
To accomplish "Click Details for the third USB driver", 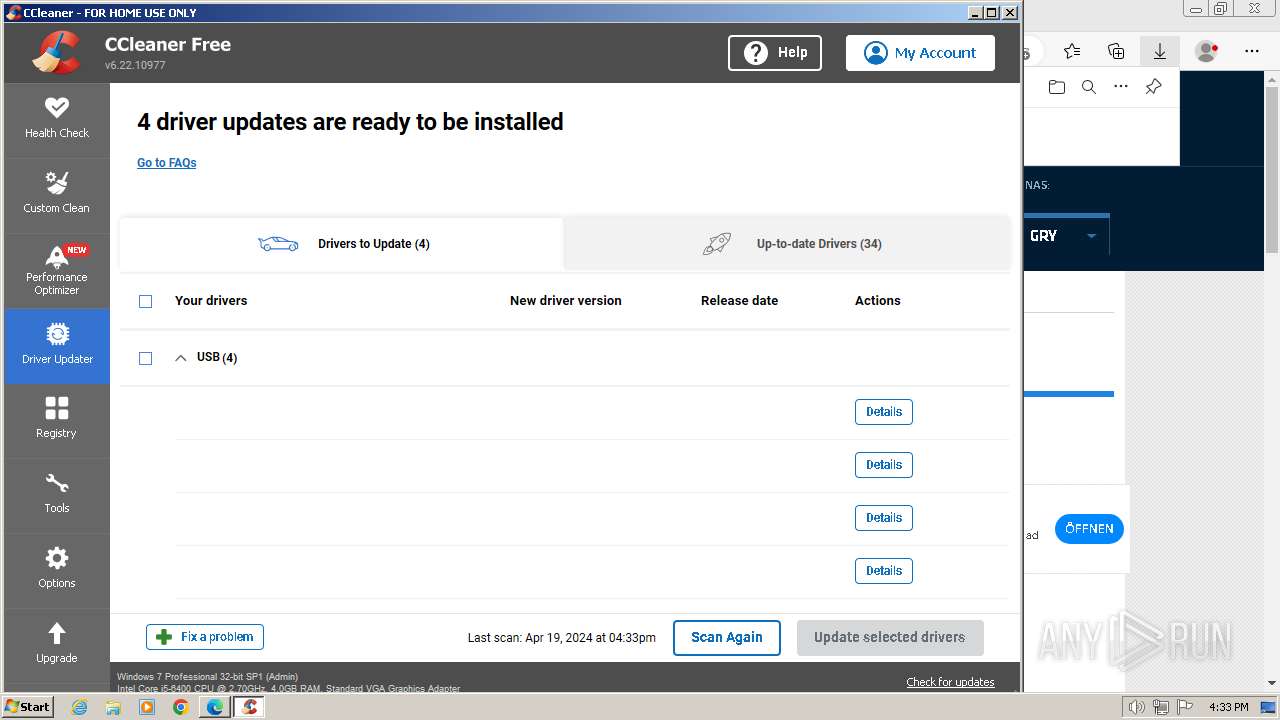I will [x=884, y=518].
